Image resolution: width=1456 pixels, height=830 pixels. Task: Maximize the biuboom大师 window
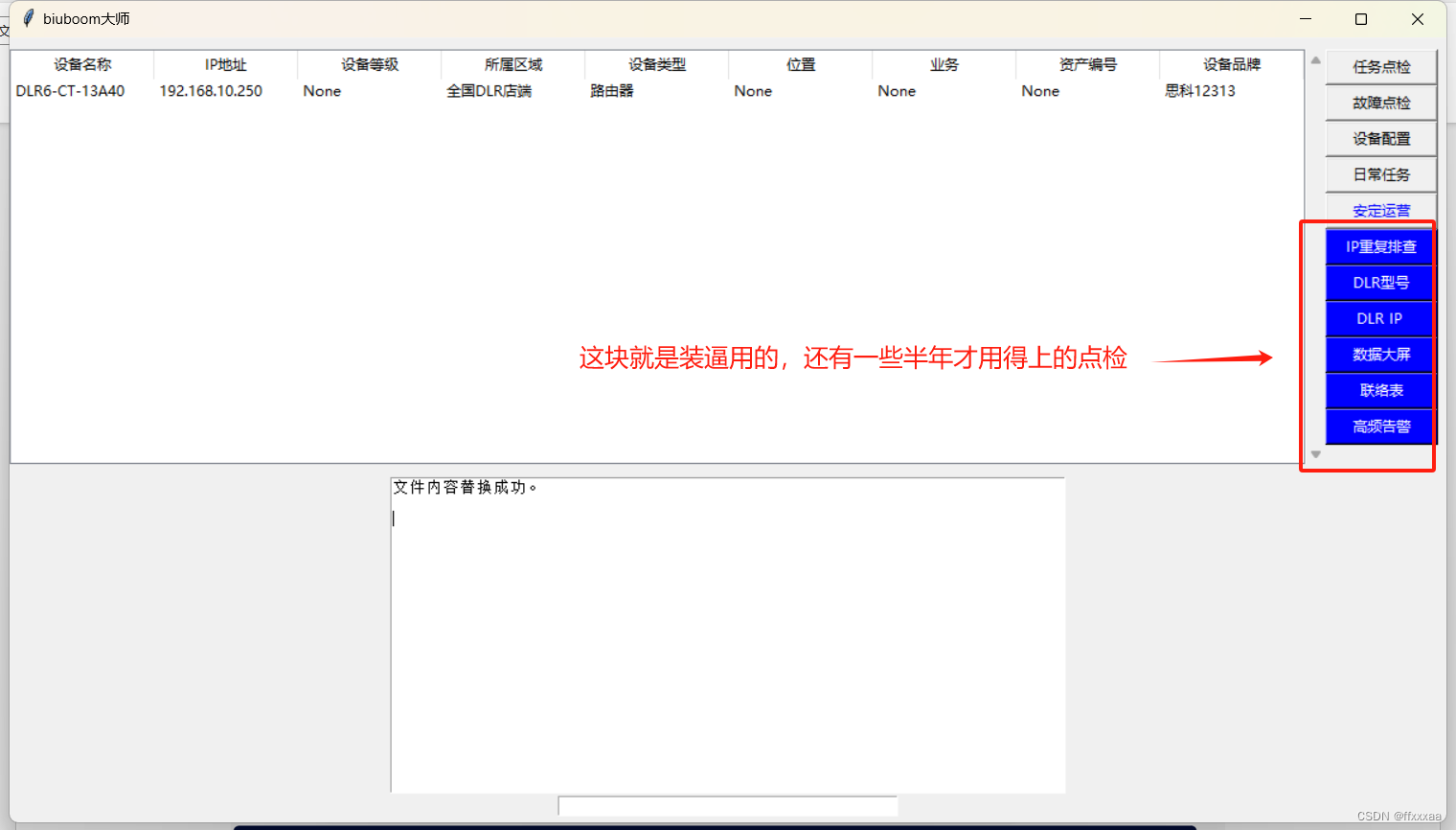[x=1361, y=19]
